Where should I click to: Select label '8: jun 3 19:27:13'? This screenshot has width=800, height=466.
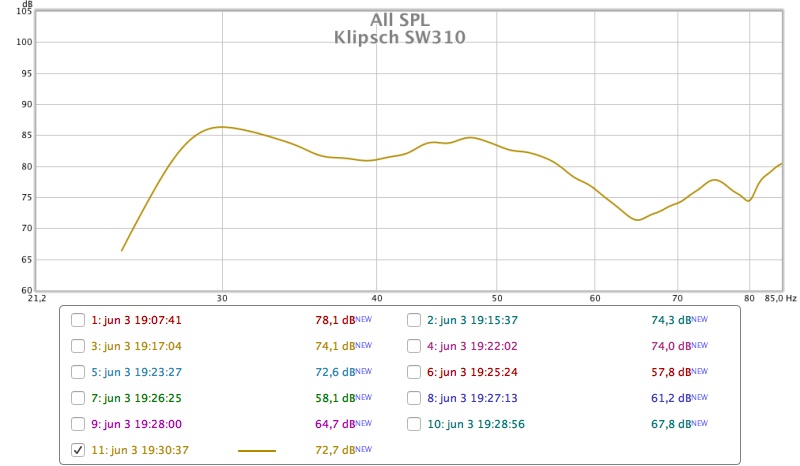(472, 398)
